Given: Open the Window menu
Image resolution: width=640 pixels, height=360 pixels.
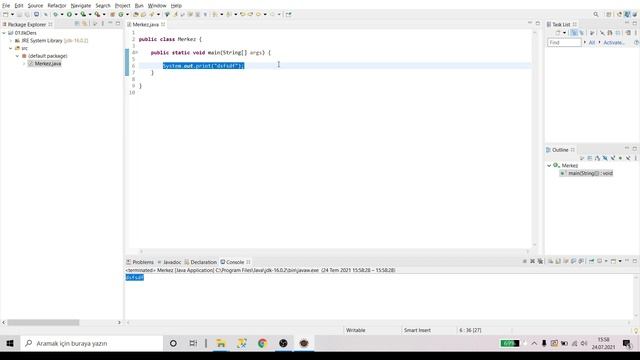Looking at the screenshot, I should pyautogui.click(x=157, y=6).
